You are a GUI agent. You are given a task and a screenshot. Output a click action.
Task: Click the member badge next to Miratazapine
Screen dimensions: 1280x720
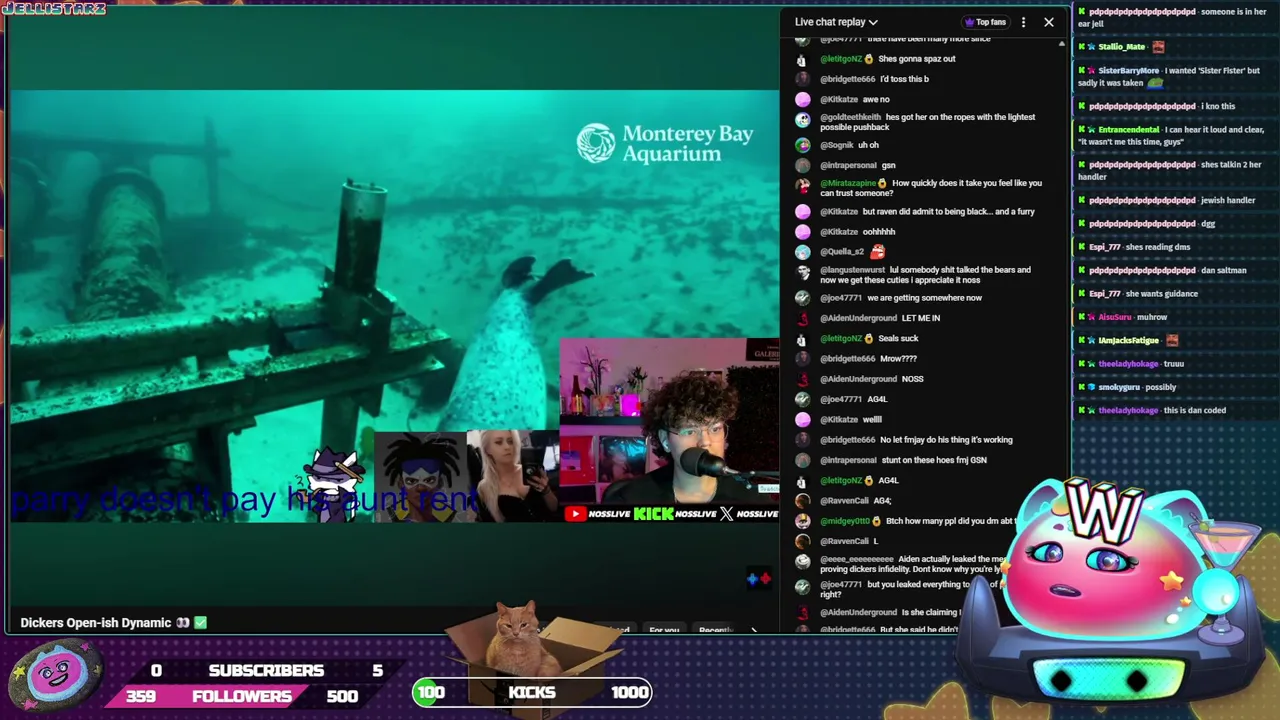tap(881, 183)
